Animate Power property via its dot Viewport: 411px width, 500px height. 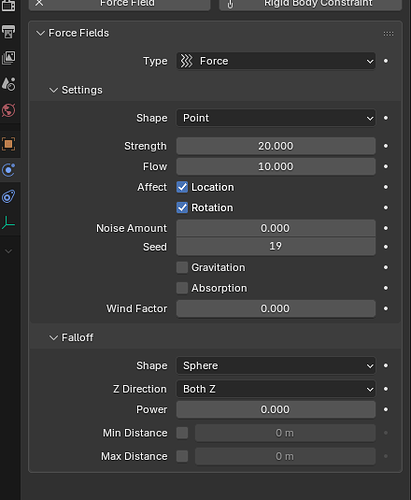pos(386,409)
